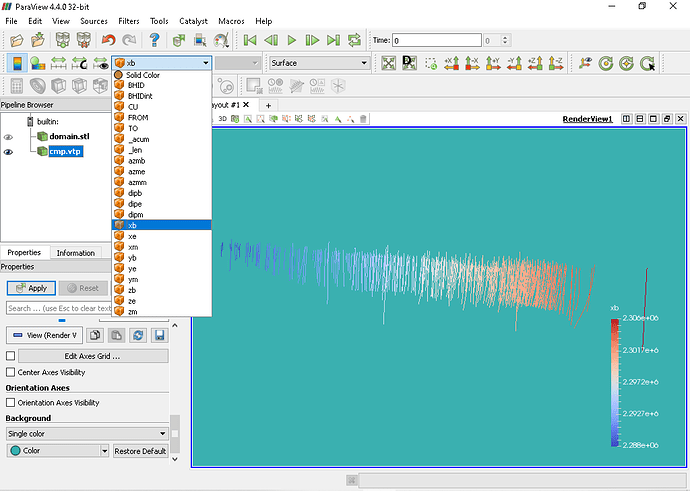The width and height of the screenshot is (690, 491).
Task: Click the Clip filter icon
Action: pos(59,86)
